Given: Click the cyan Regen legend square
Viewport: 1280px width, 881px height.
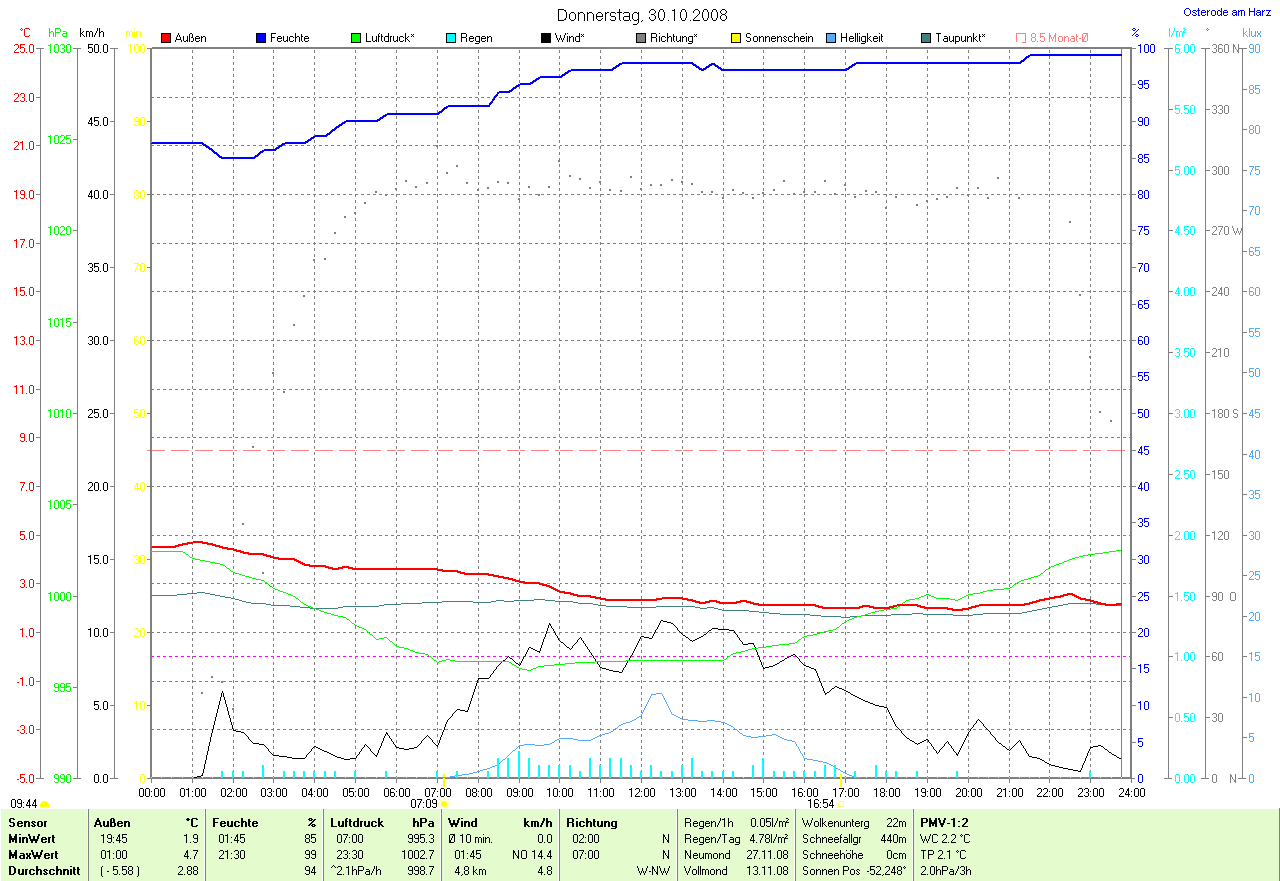Looking at the screenshot, I should pos(451,38).
